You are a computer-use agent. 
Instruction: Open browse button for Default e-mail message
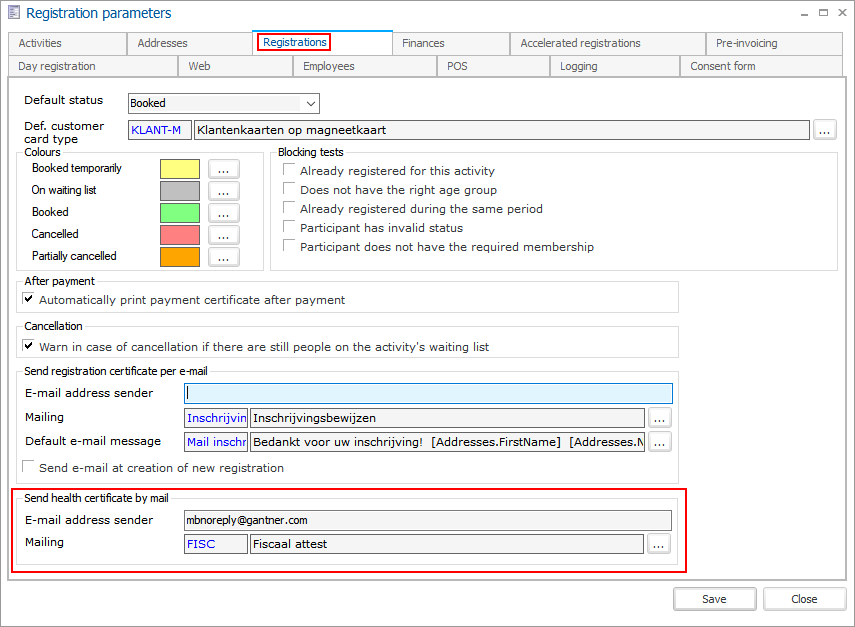click(659, 442)
